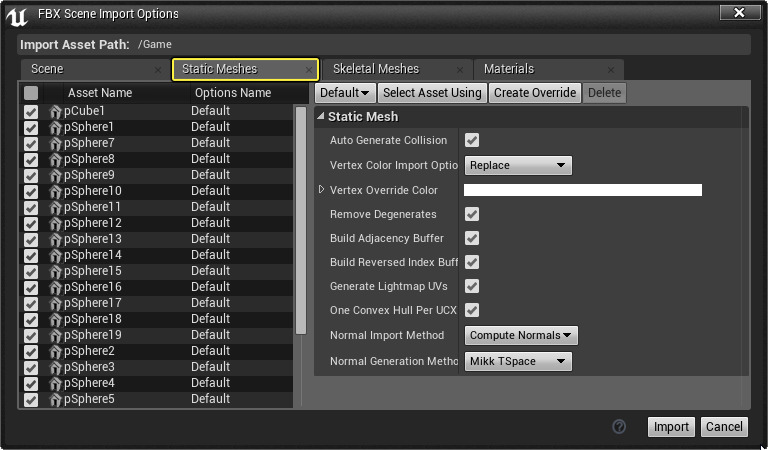
Task: Click the pSphere10 mesh icon
Action: 55,191
